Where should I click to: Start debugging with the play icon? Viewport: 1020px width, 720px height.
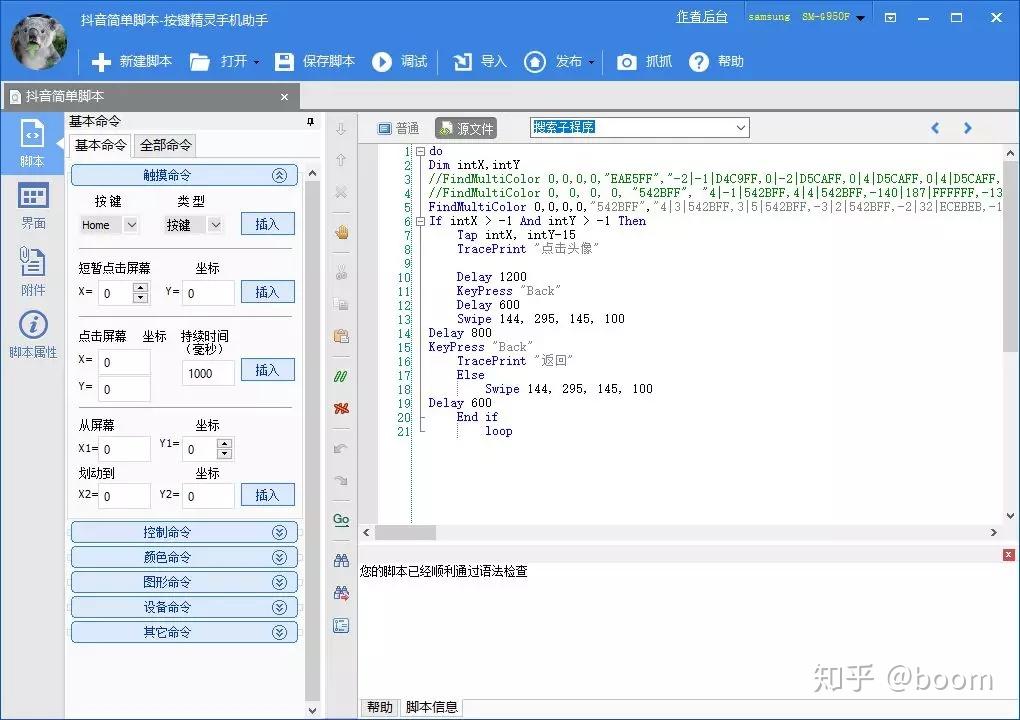point(382,62)
